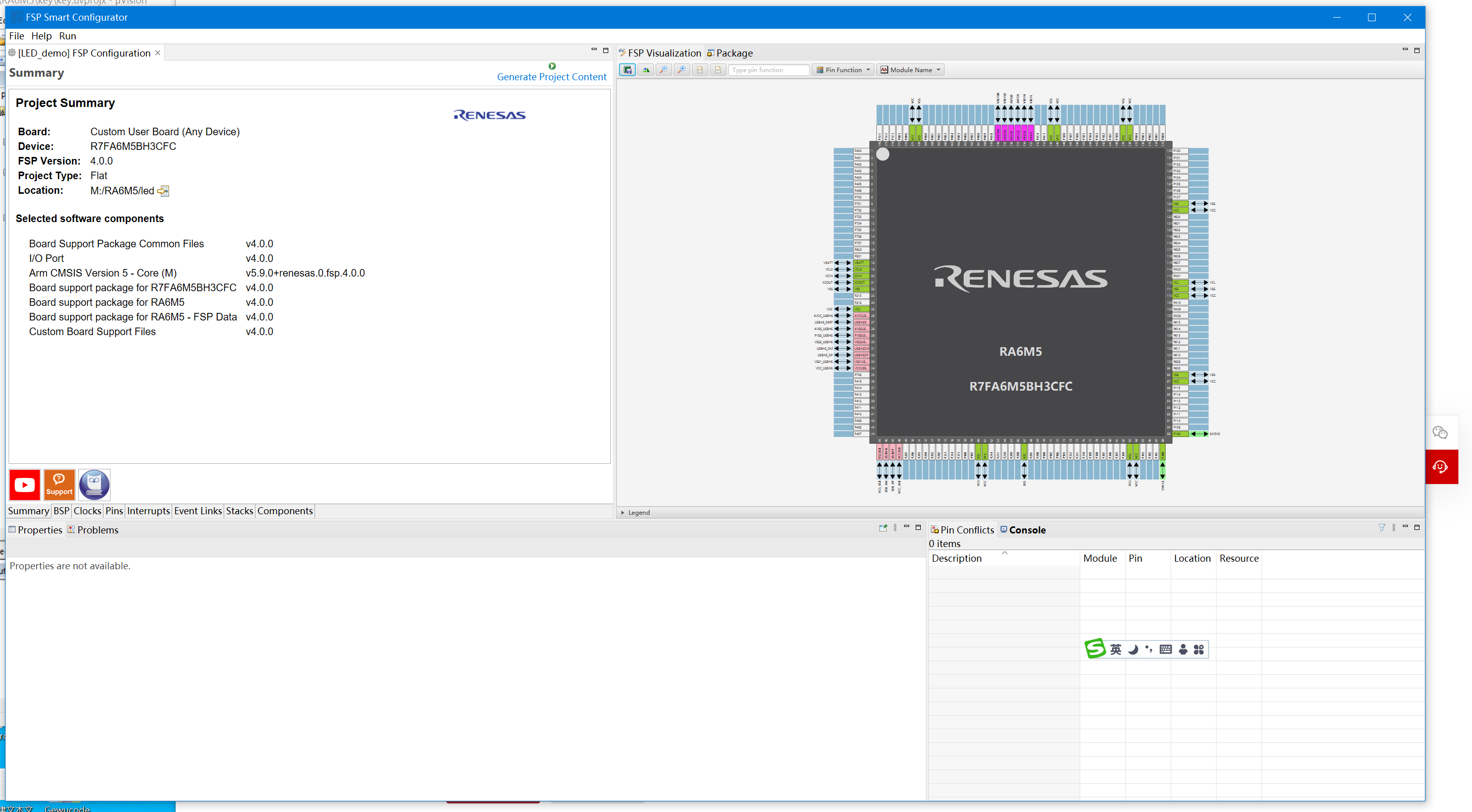
Task: Maximize the Properties panel
Action: (x=918, y=527)
